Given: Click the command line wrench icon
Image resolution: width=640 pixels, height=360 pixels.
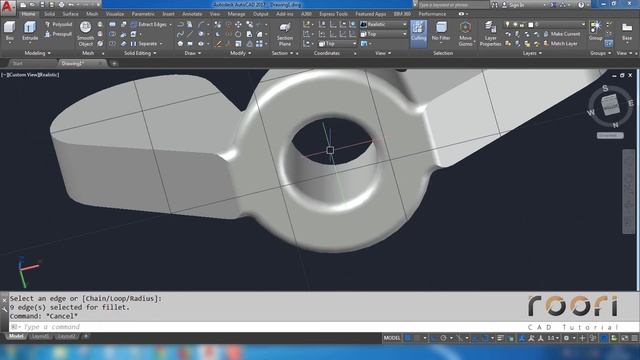Looking at the screenshot, I should [x=4, y=310].
